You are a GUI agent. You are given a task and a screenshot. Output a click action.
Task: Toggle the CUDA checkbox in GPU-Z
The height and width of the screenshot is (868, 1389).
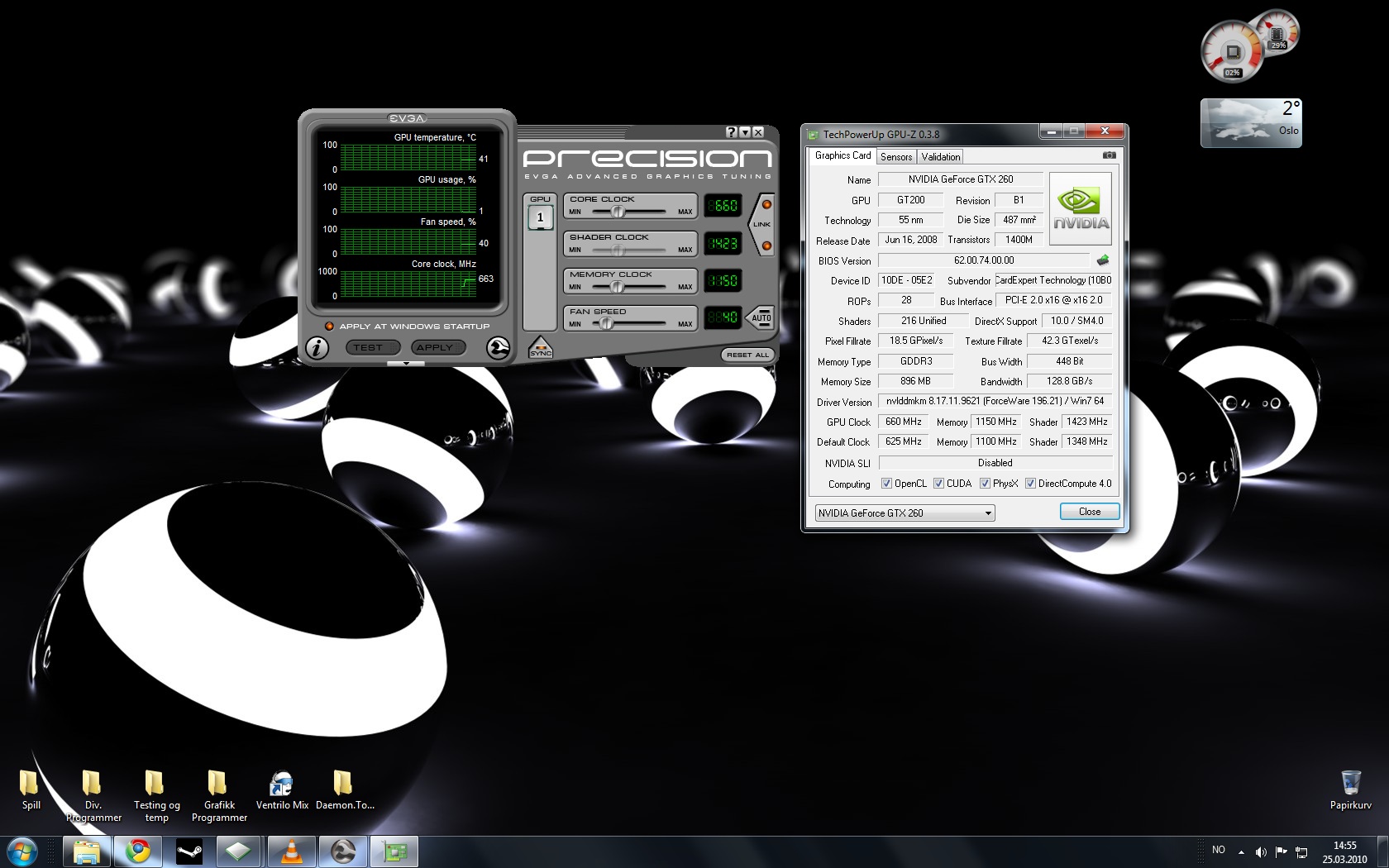[x=938, y=484]
